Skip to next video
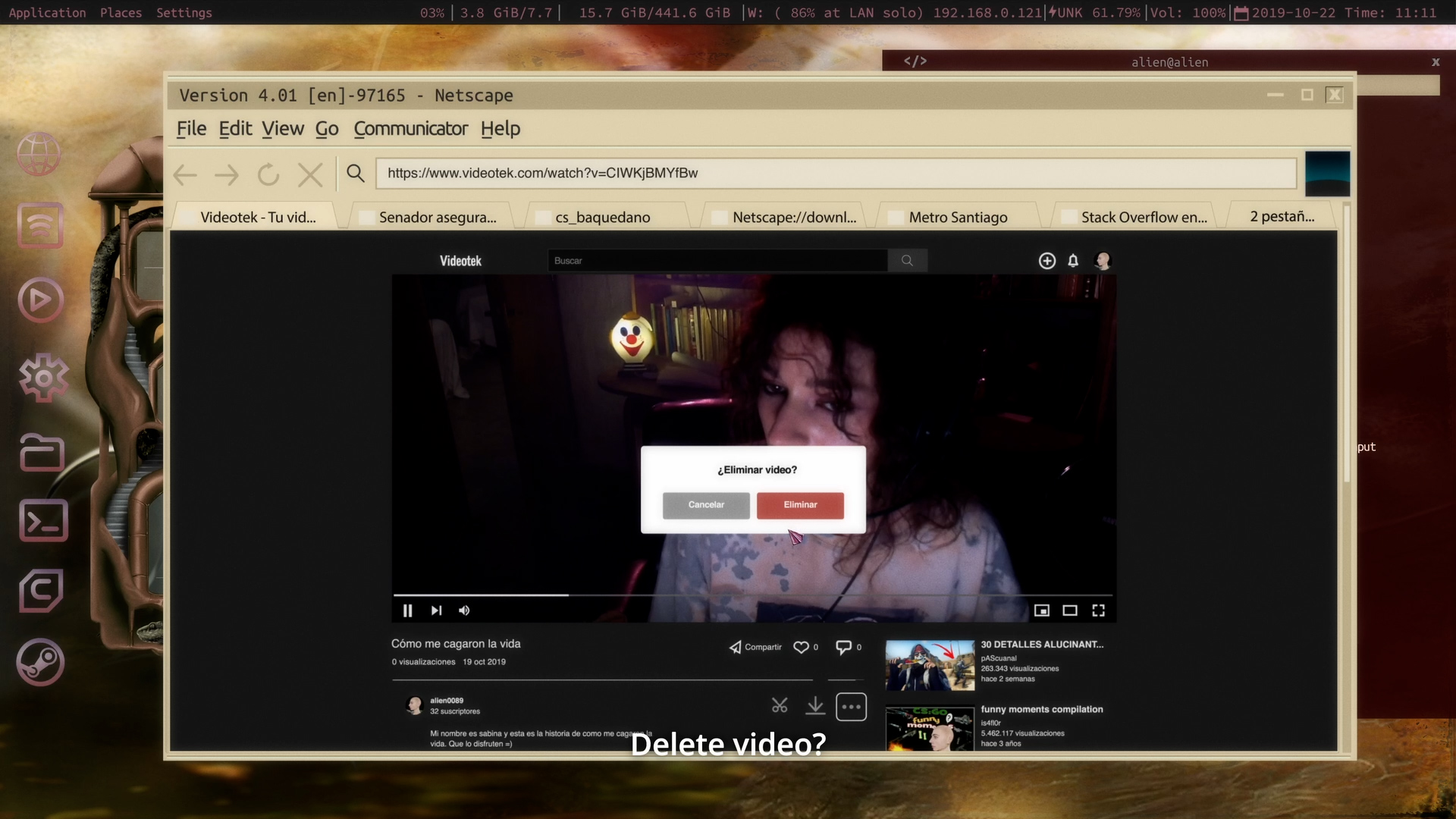This screenshot has width=1456, height=819. pos(436,610)
